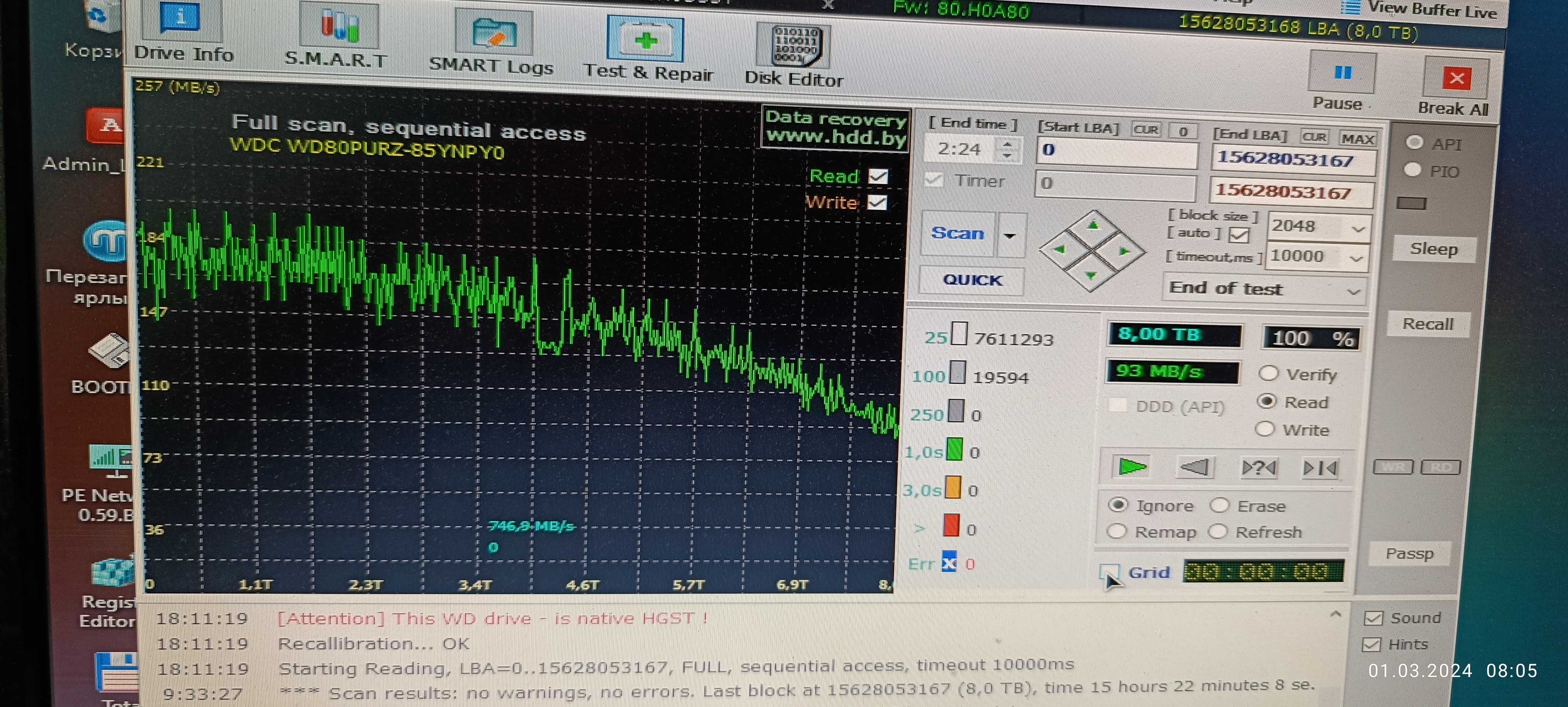
Task: Click the 25 ms block color swatch
Action: [x=959, y=334]
